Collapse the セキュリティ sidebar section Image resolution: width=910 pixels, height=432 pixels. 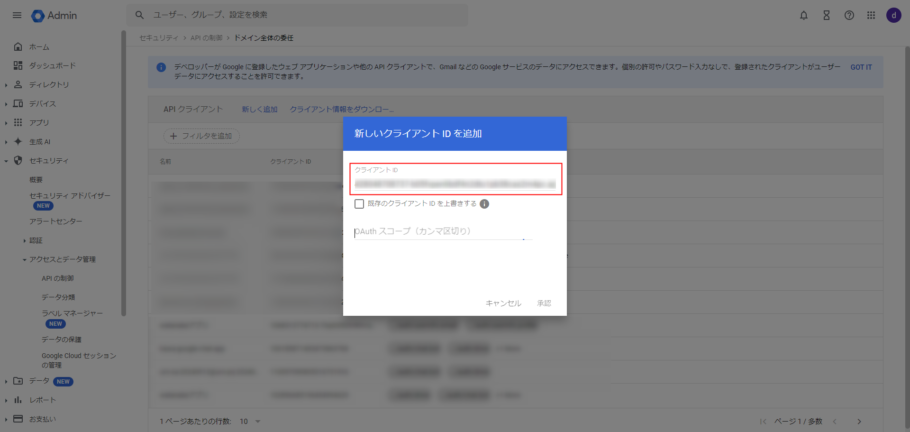pyautogui.click(x=6, y=161)
